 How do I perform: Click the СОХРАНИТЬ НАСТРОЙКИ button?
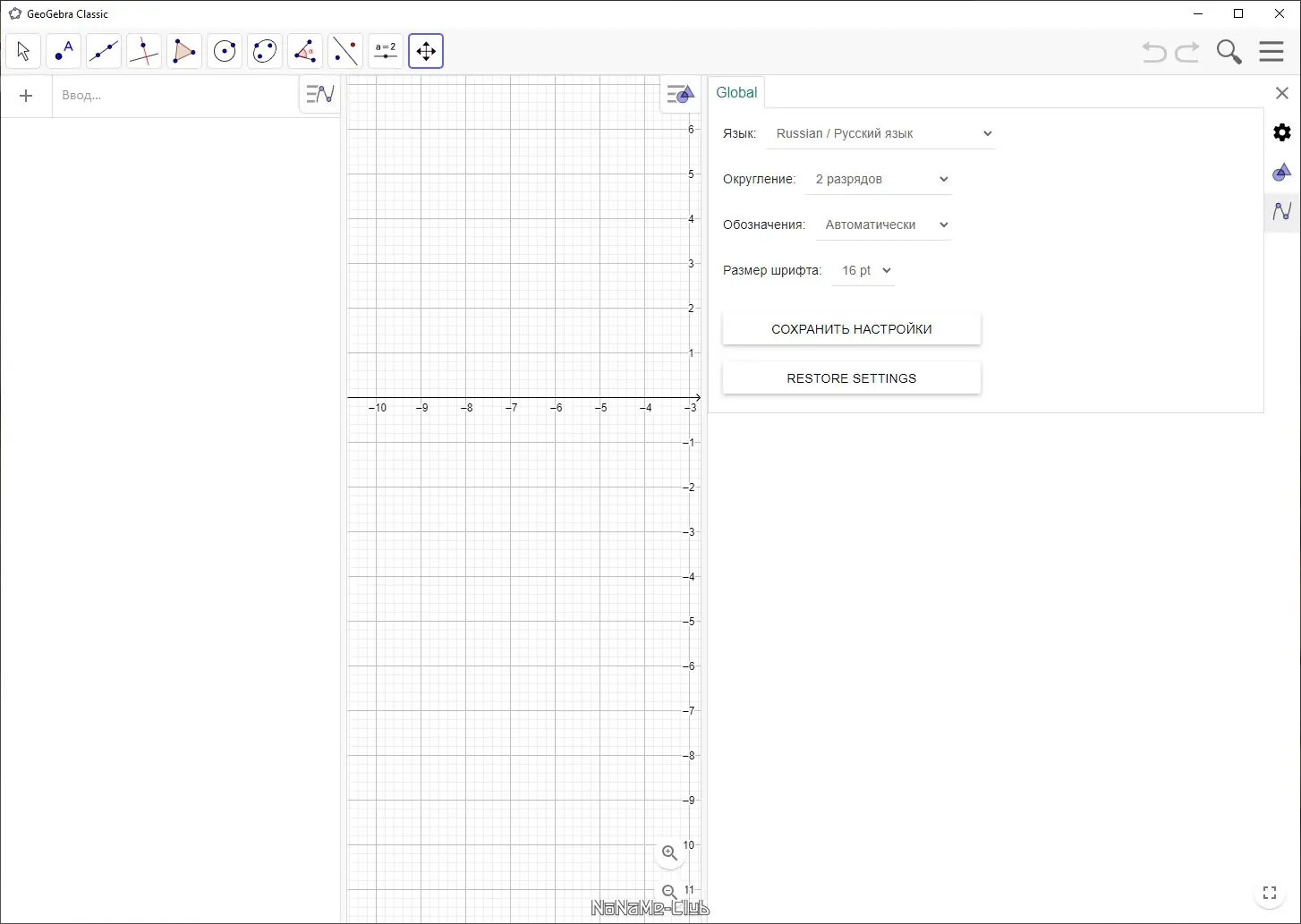(x=852, y=329)
